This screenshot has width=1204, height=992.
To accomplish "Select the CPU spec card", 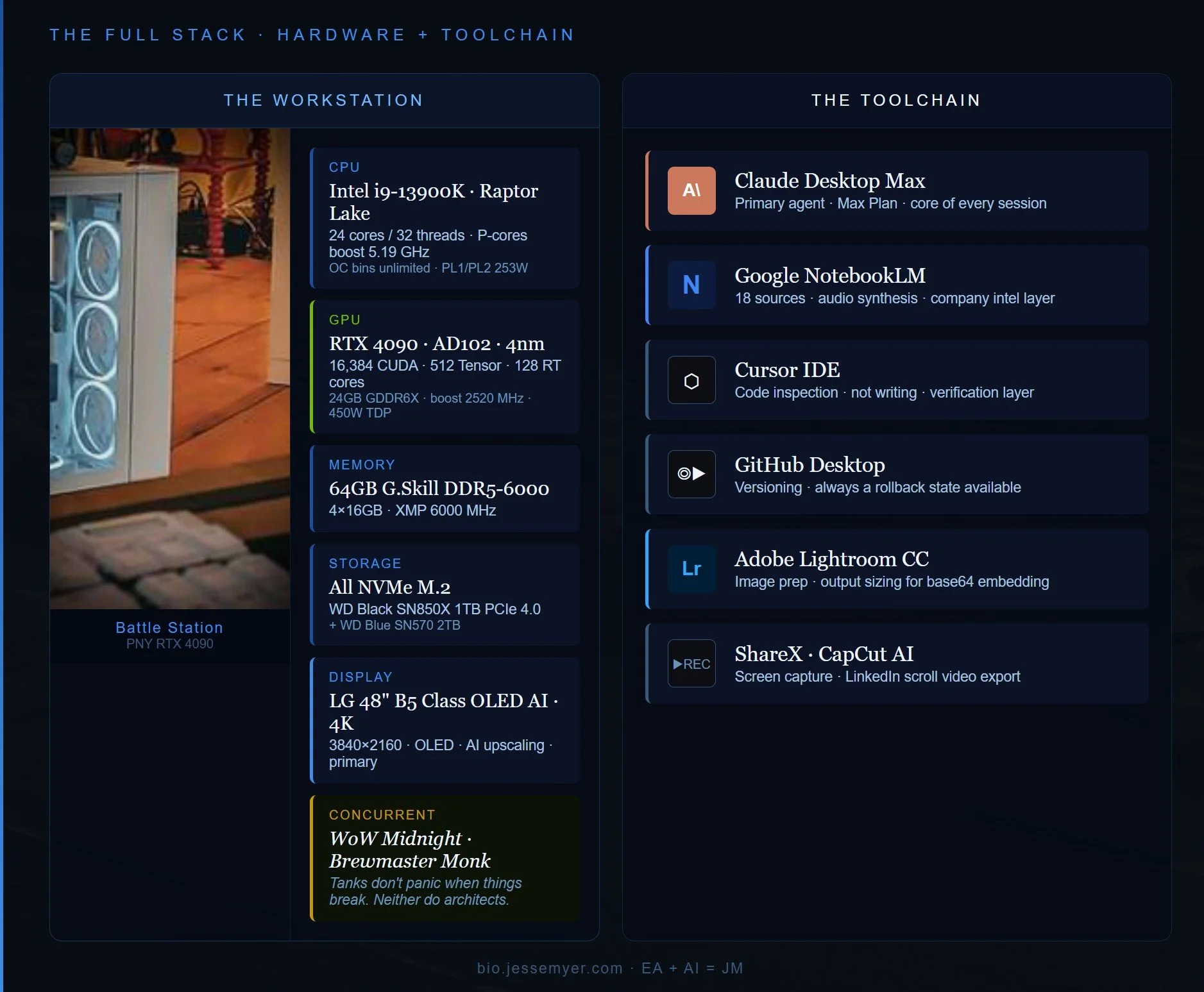I will coord(445,218).
